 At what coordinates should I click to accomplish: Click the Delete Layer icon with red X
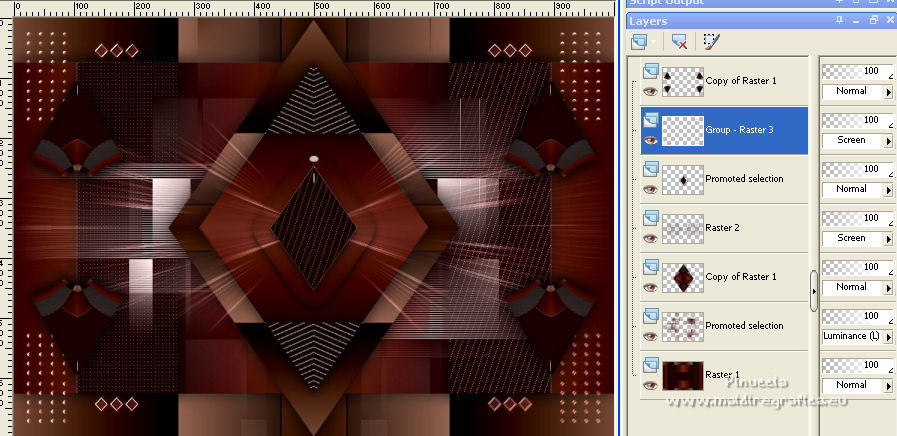pos(679,42)
